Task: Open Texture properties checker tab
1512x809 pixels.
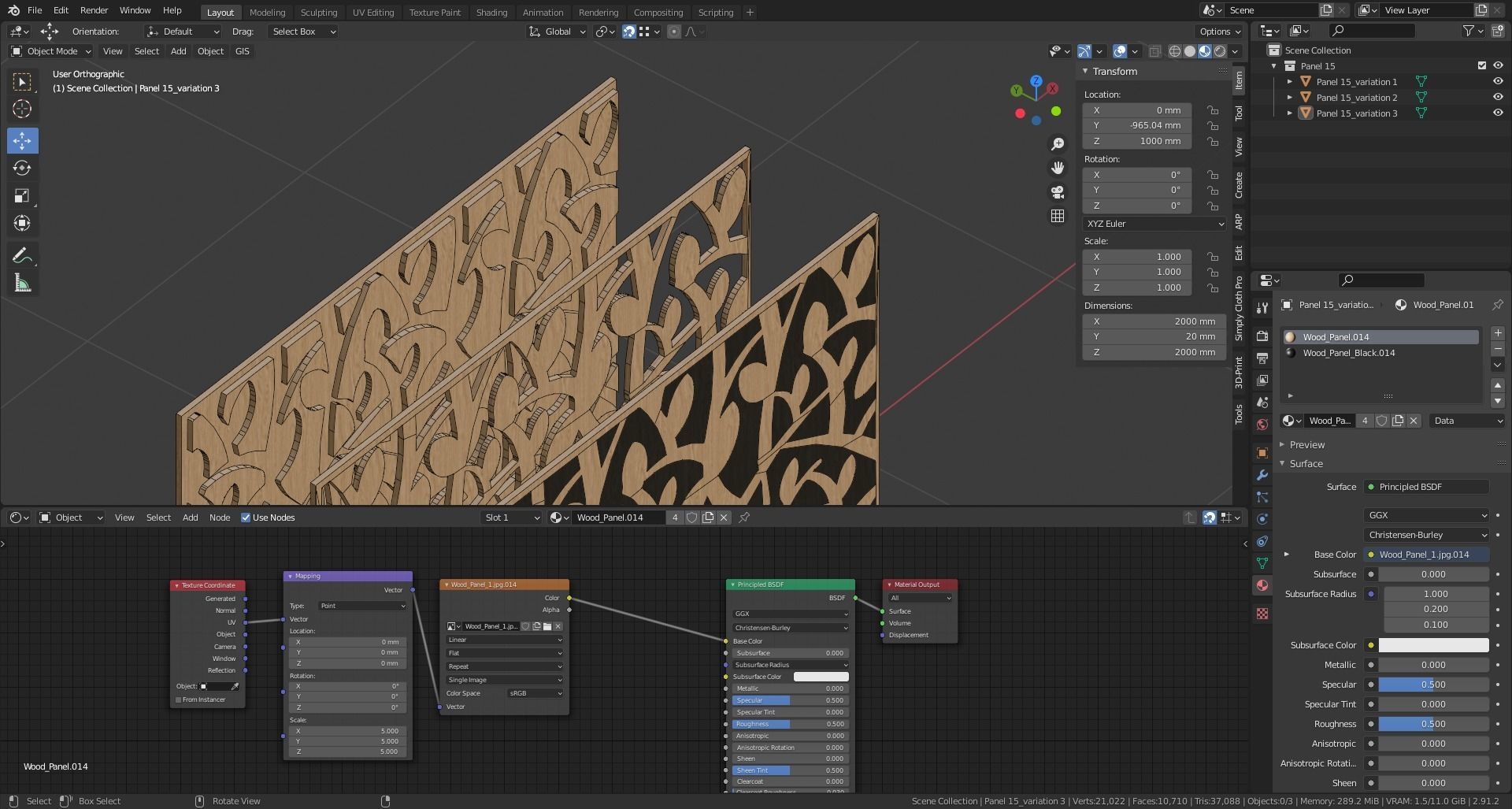Action: [x=1262, y=614]
